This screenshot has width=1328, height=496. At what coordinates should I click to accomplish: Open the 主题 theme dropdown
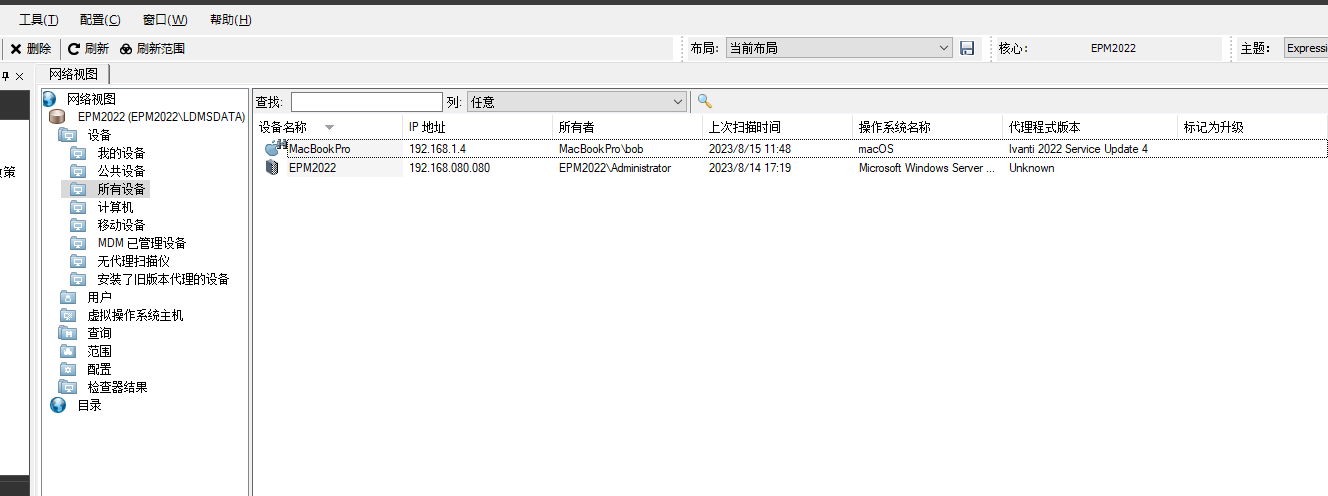point(1306,48)
